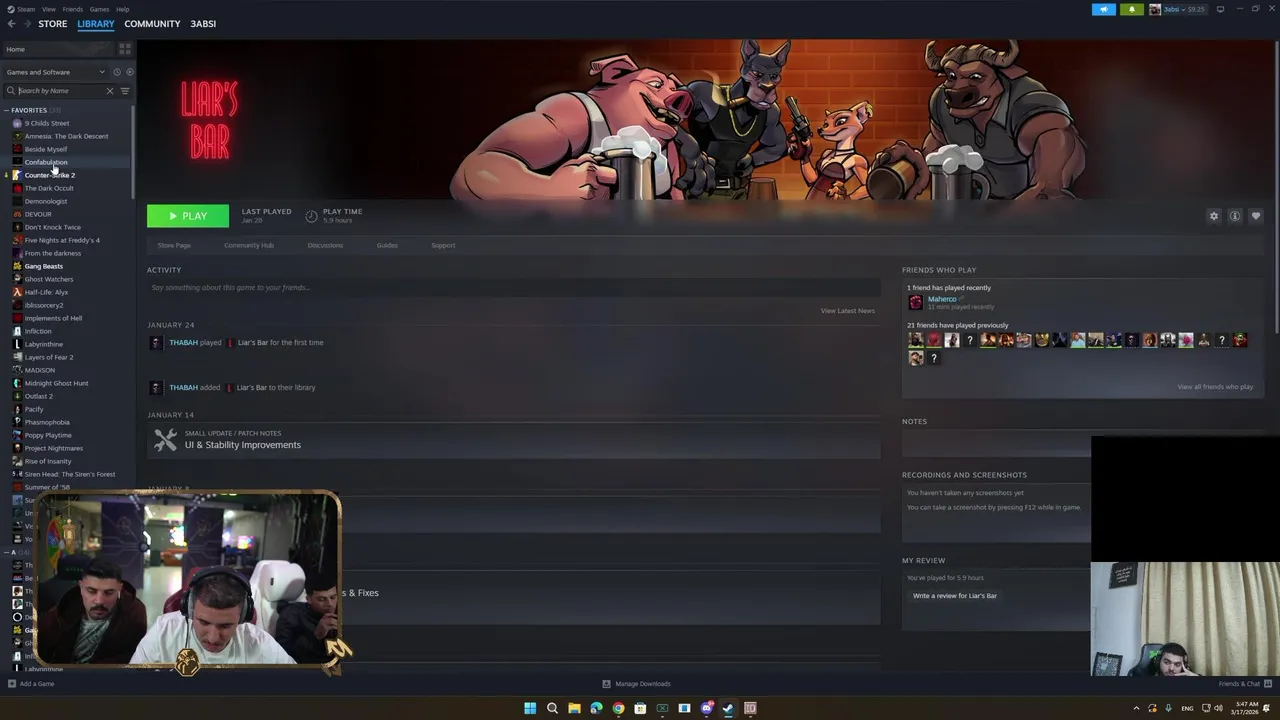Screen dimensions: 1280x720
Task: Open the advanced filter sliders icon
Action: pos(125,91)
